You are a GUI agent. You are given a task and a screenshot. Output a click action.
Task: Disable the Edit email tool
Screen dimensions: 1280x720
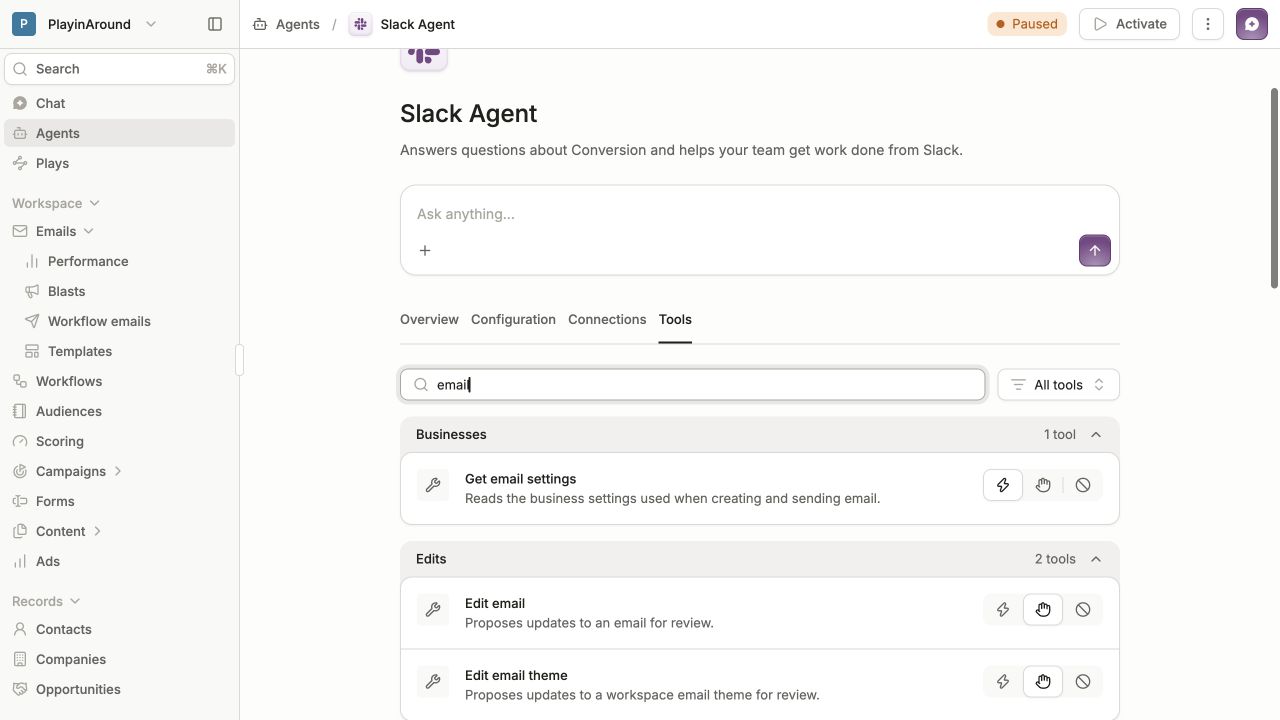[x=1083, y=609]
